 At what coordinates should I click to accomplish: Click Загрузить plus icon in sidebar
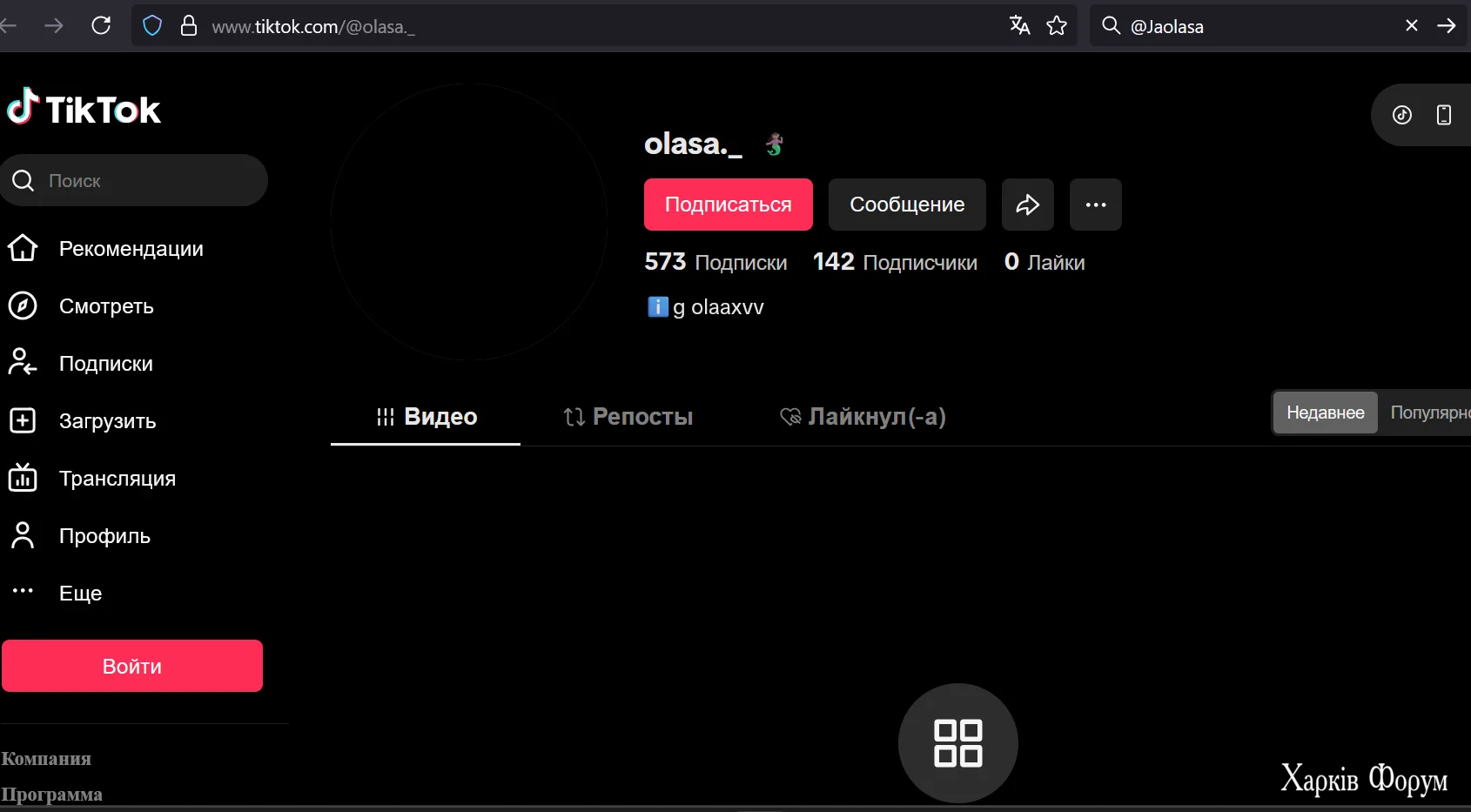(23, 420)
